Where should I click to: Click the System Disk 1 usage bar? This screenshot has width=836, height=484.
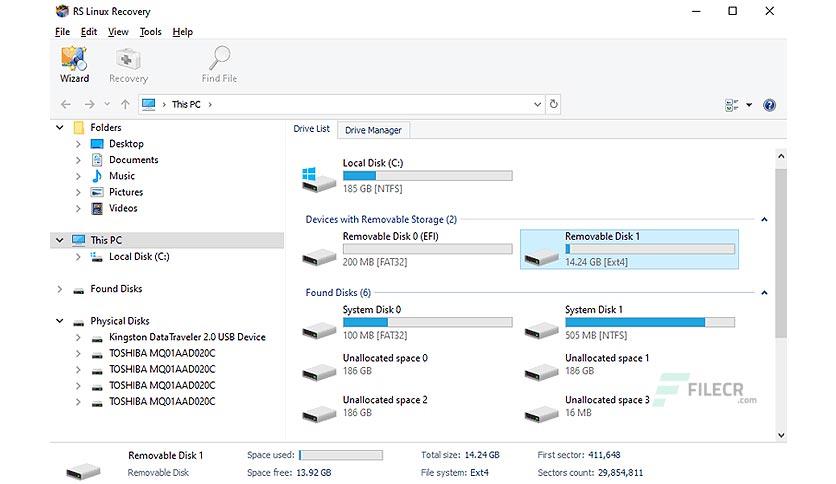650,322
